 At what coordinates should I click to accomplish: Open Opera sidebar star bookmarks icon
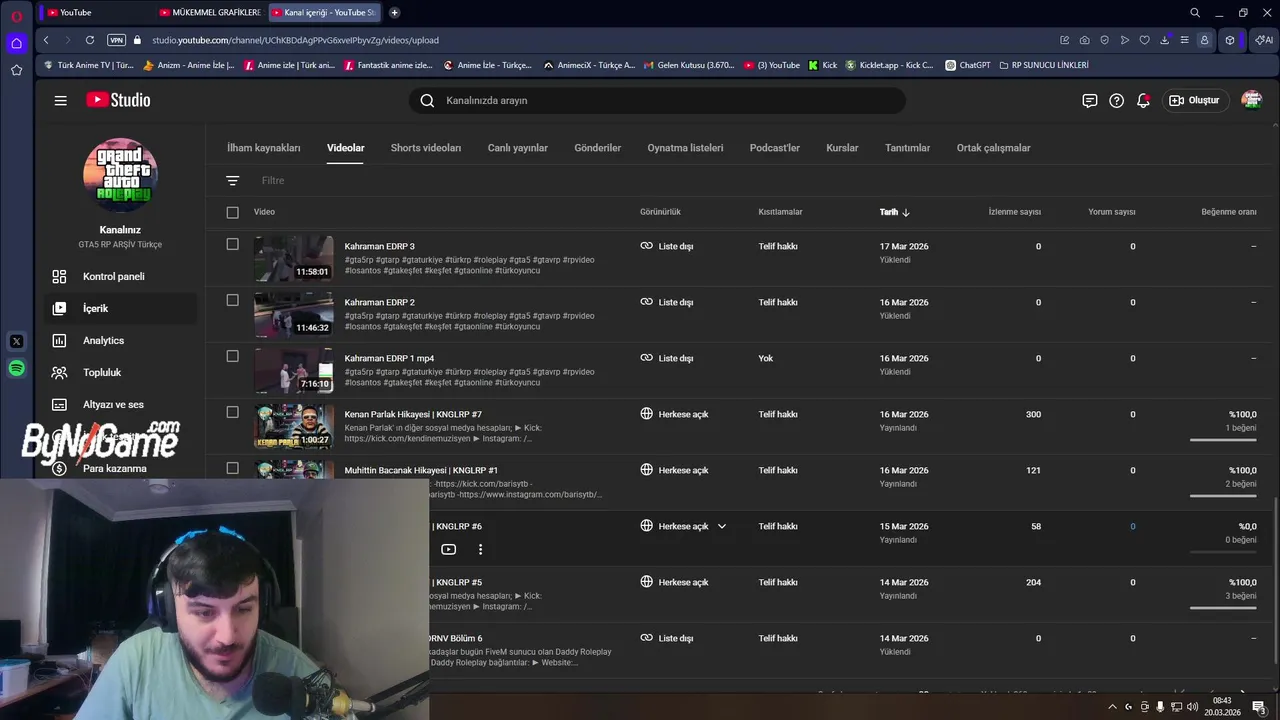(x=16, y=70)
